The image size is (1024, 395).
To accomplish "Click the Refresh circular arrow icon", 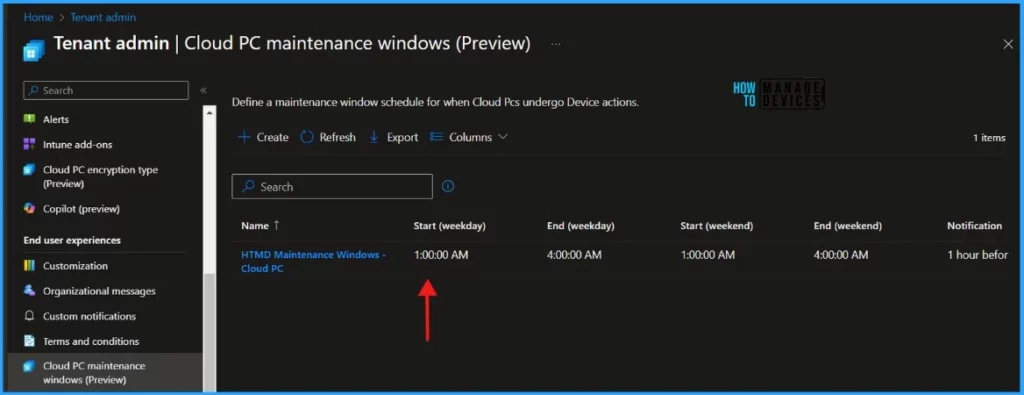I will [307, 137].
